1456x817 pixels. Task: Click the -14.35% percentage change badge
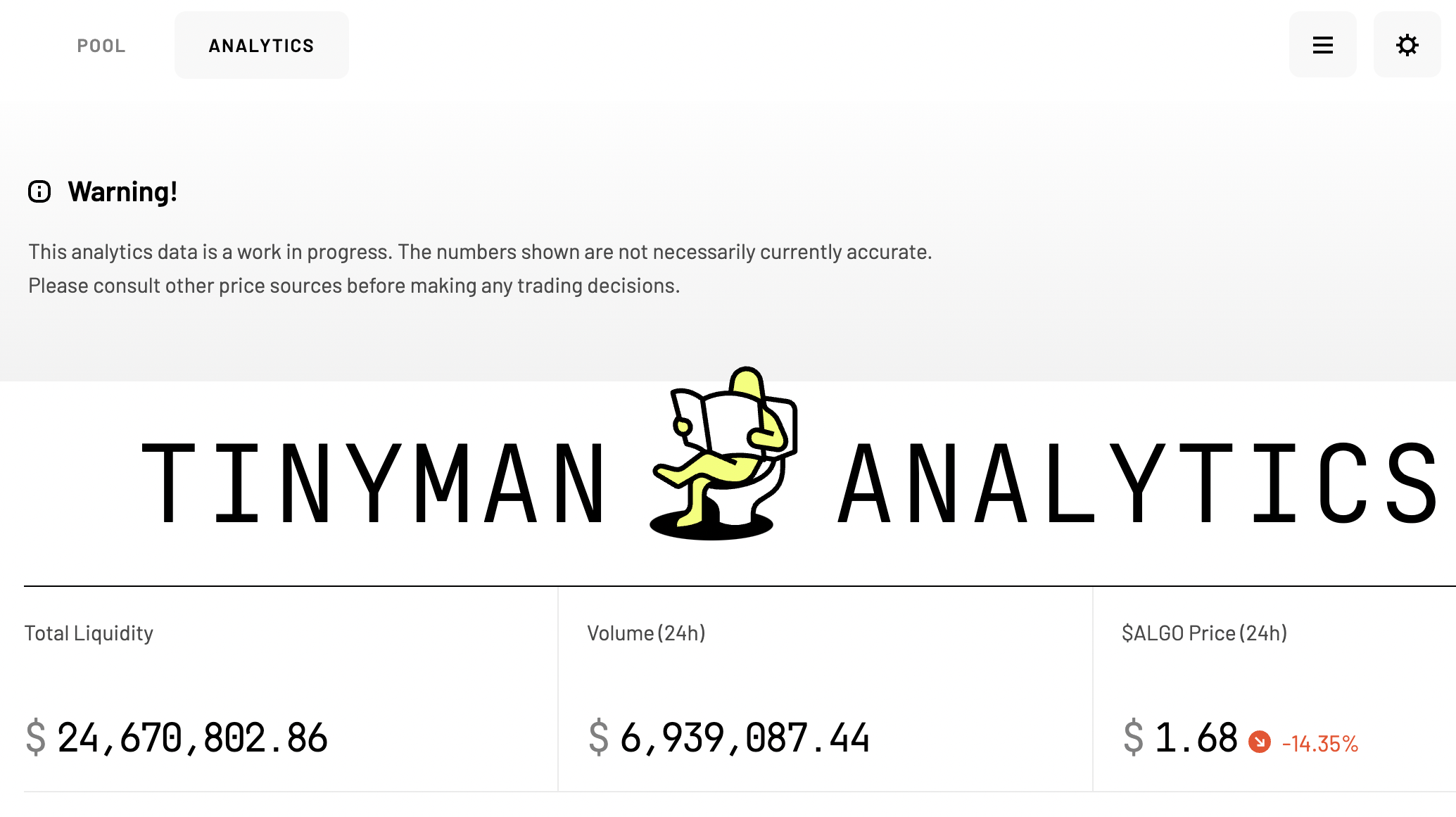click(1320, 741)
